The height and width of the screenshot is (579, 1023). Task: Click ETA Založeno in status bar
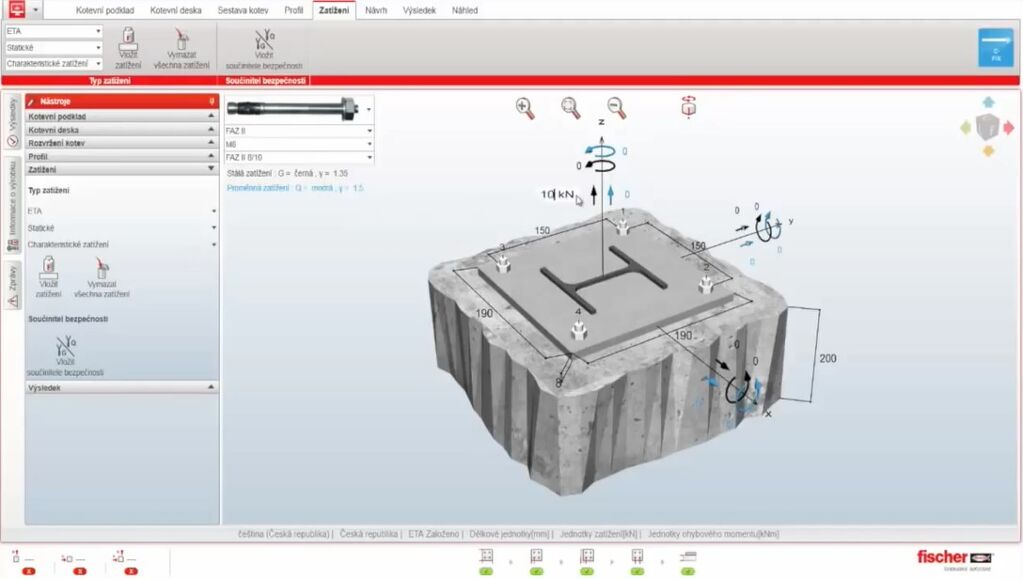(x=433, y=534)
